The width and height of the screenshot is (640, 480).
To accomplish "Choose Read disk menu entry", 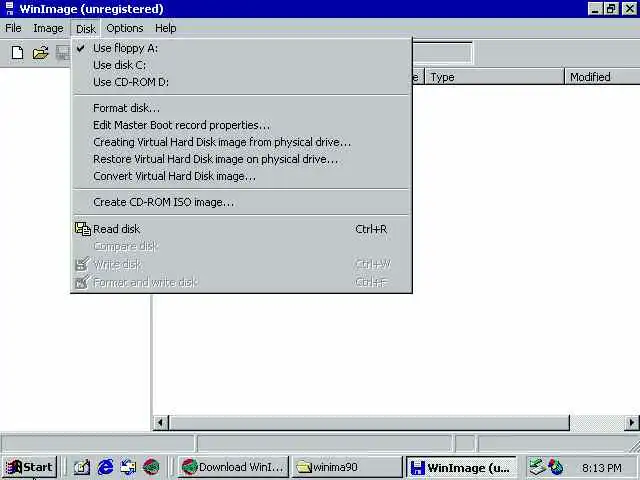I will click(x=241, y=229).
